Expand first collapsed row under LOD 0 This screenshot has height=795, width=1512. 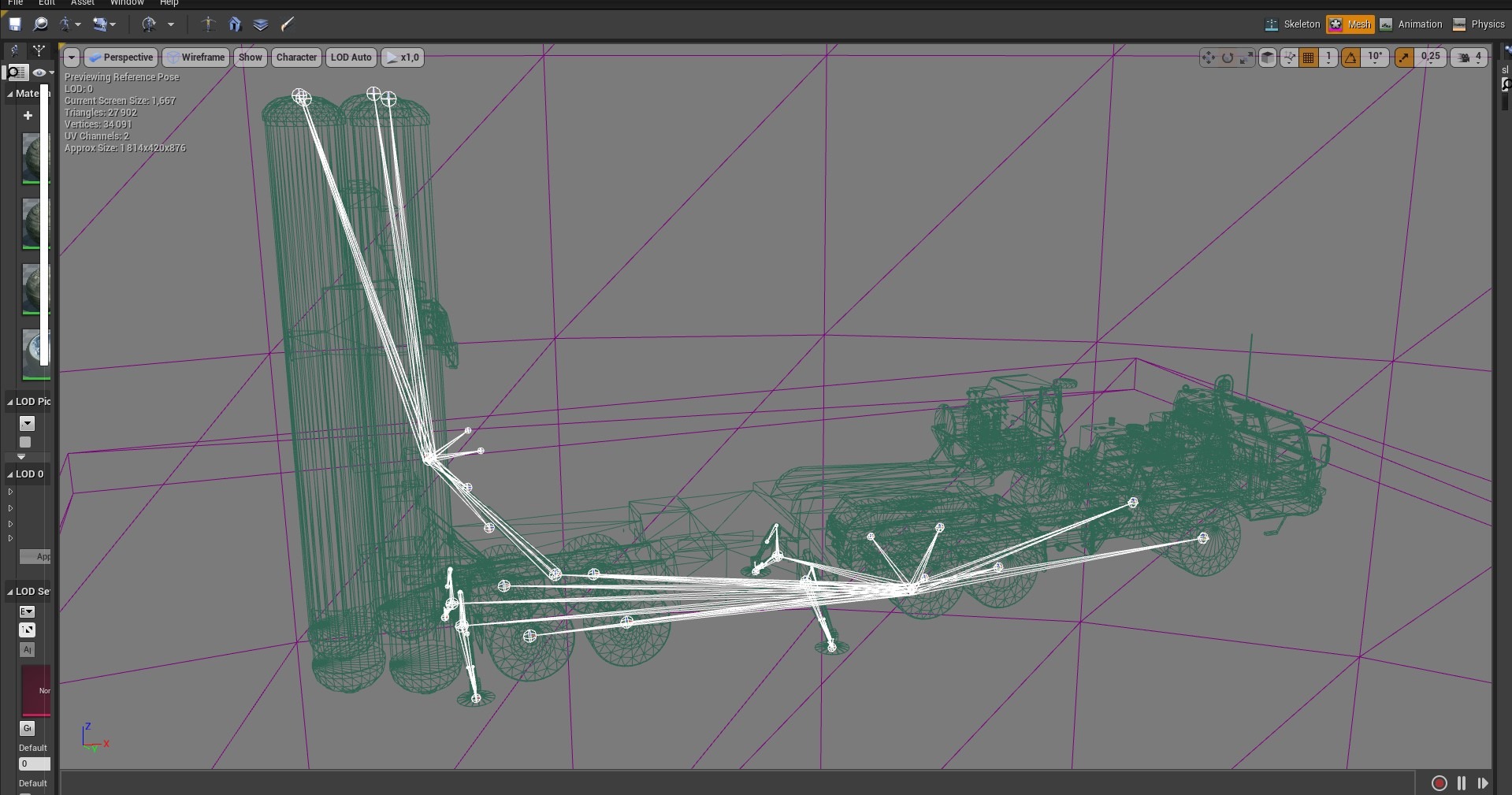pyautogui.click(x=10, y=492)
